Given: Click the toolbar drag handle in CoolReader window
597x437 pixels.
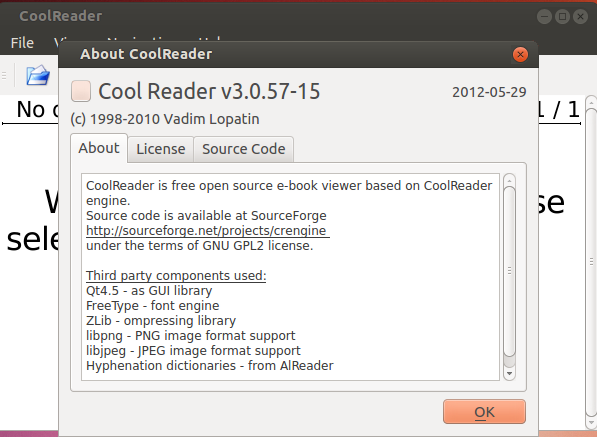Looking at the screenshot, I should click(4, 75).
